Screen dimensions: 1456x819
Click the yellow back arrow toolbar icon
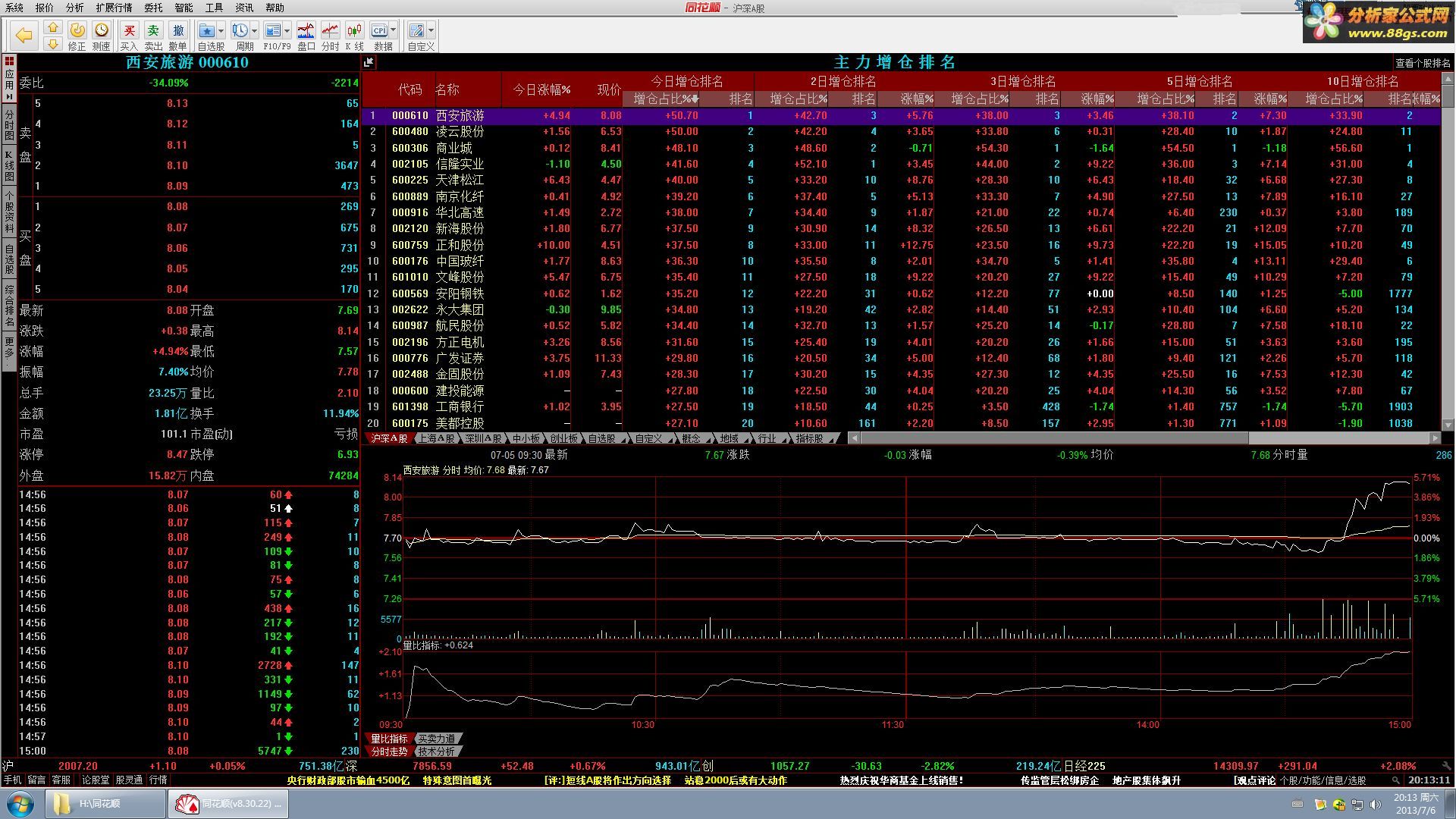(24, 35)
